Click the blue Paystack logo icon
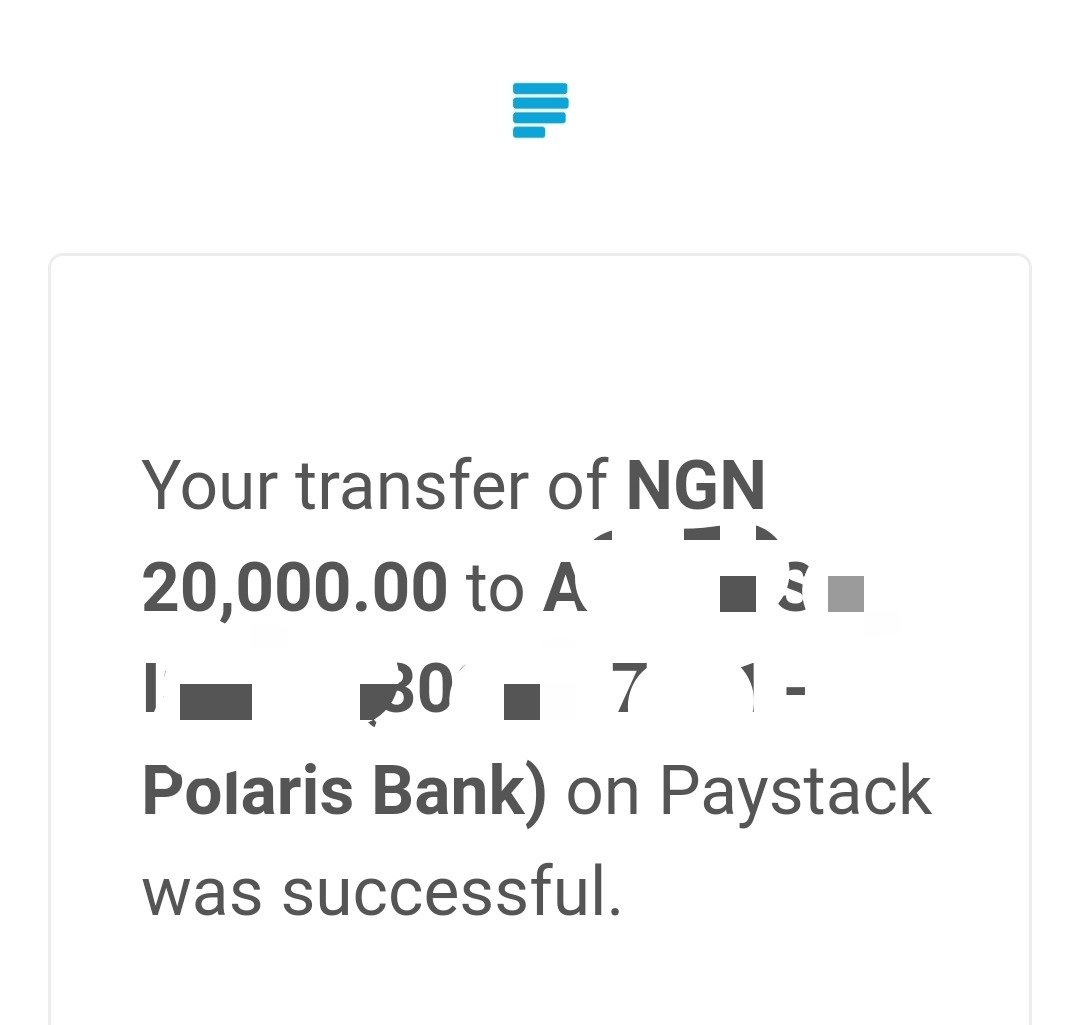This screenshot has height=1025, width=1080. coord(540,110)
